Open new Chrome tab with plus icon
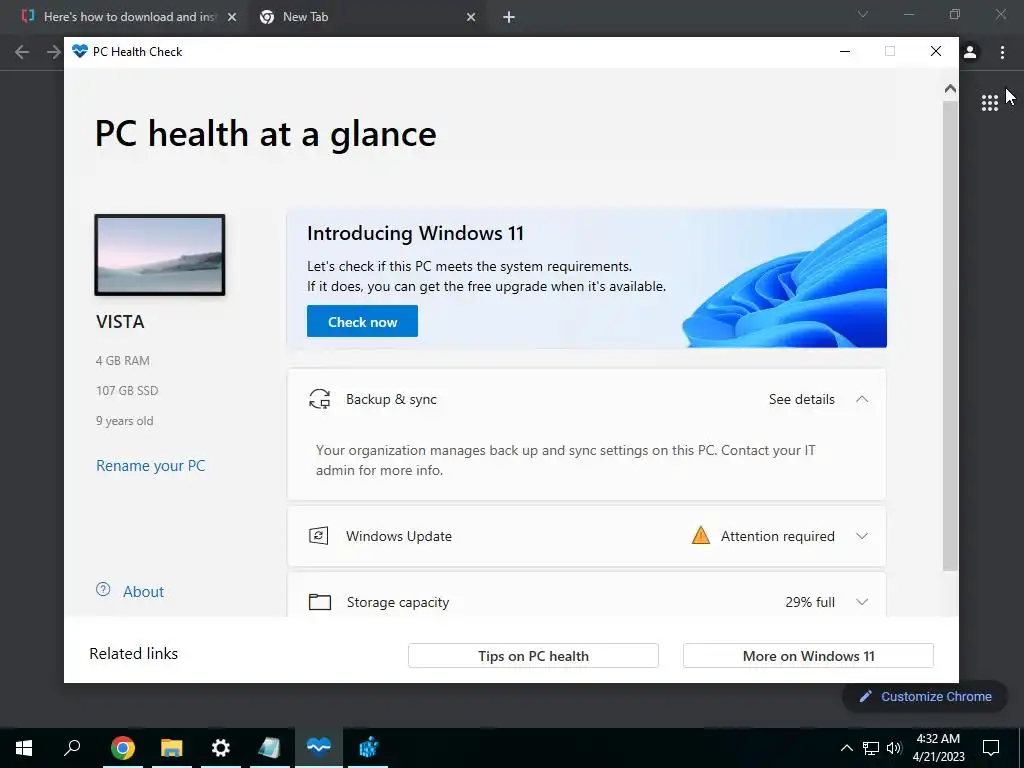This screenshot has width=1024, height=768. [509, 18]
